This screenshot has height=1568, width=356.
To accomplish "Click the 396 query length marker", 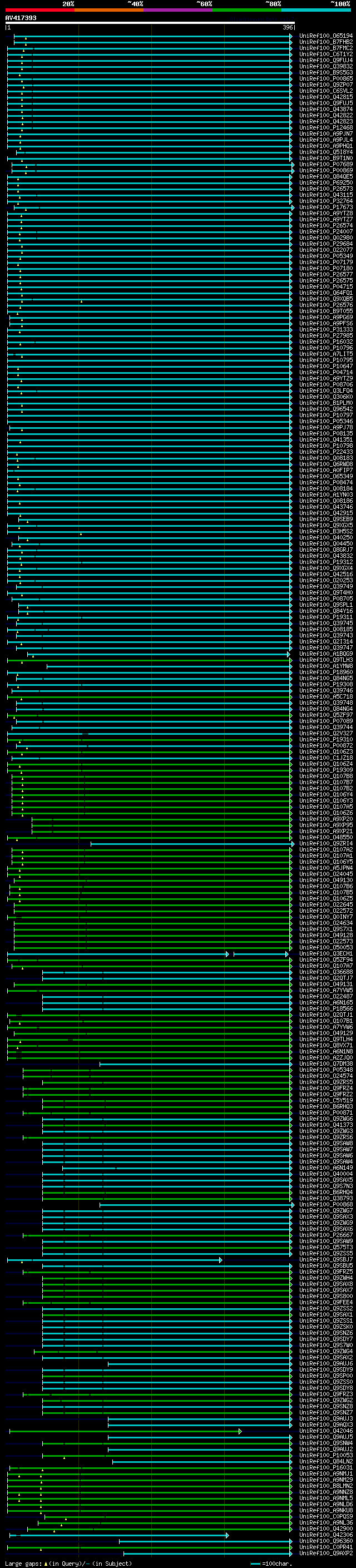I will [288, 28].
